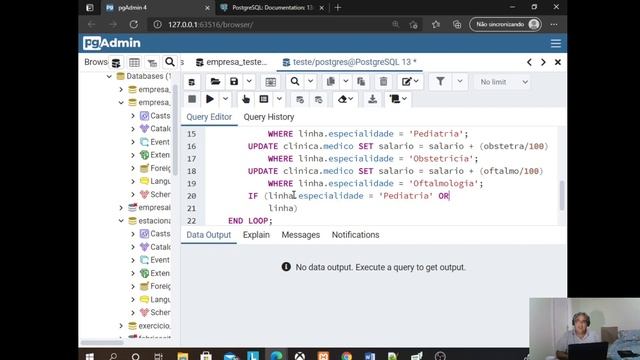Click the Save Data Changes grid icon
The image size is (640, 360).
pos(270,82)
